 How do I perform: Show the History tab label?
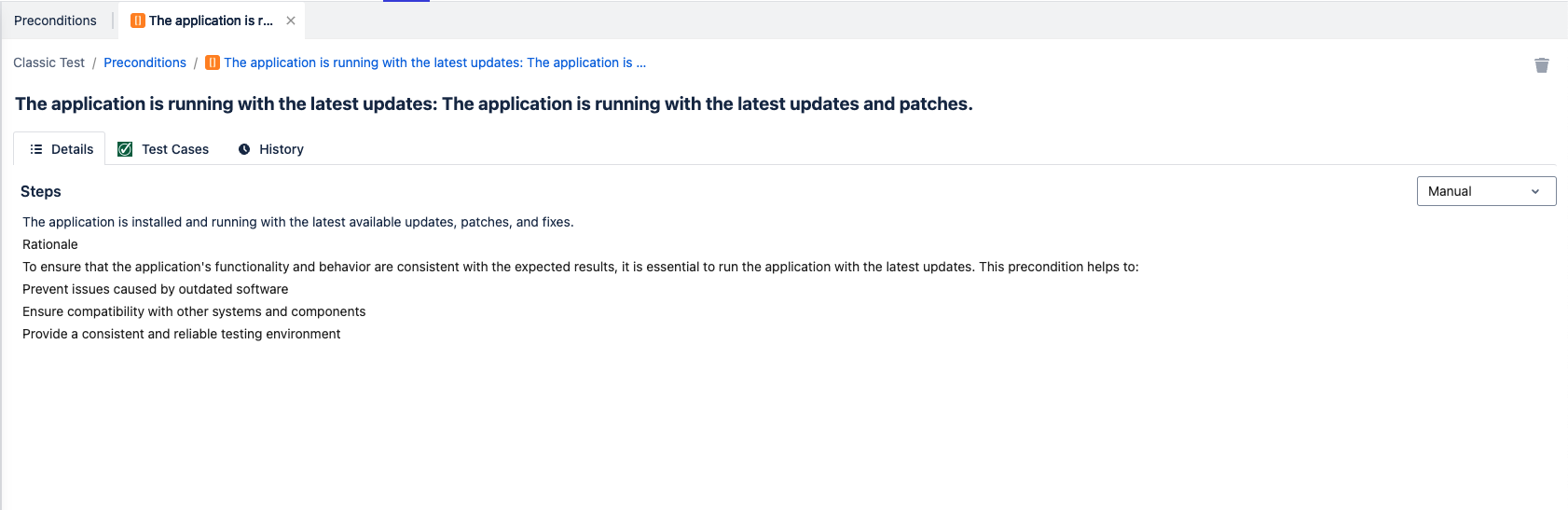pos(282,149)
